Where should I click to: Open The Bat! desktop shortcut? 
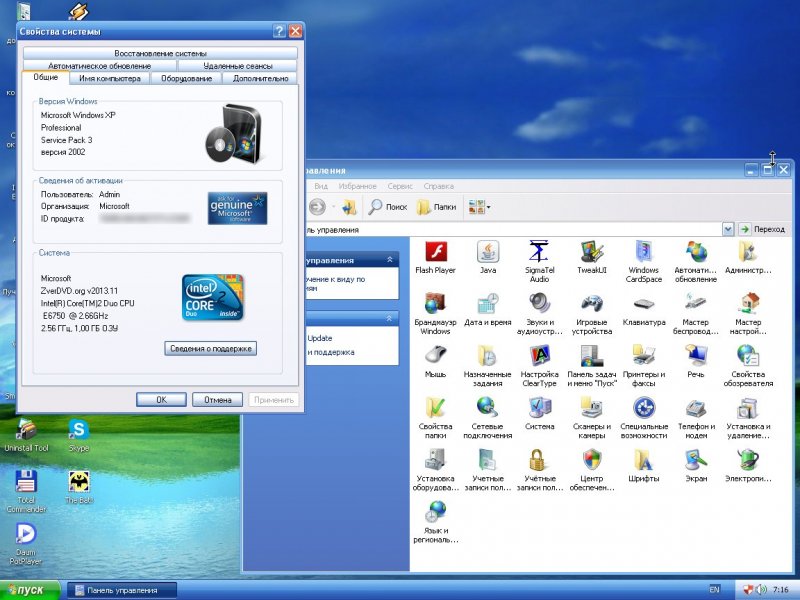(x=79, y=487)
